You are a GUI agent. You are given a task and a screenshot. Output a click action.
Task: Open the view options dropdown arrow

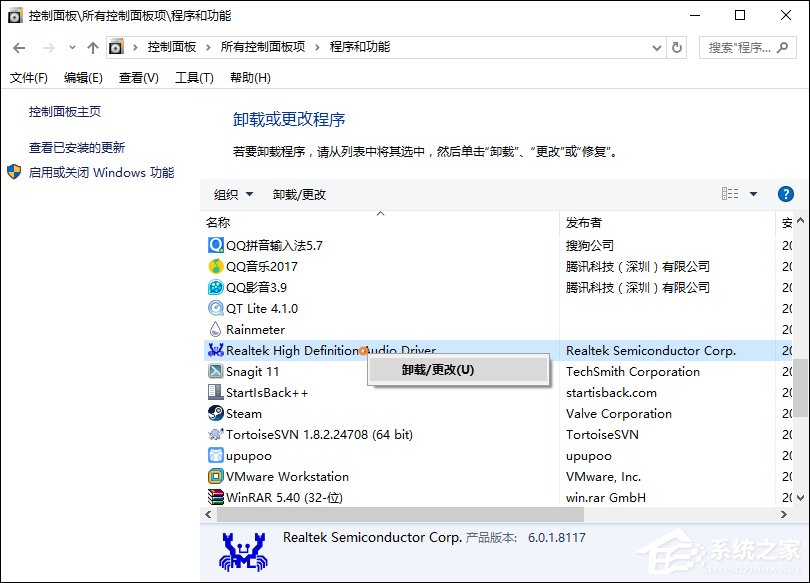coord(754,194)
